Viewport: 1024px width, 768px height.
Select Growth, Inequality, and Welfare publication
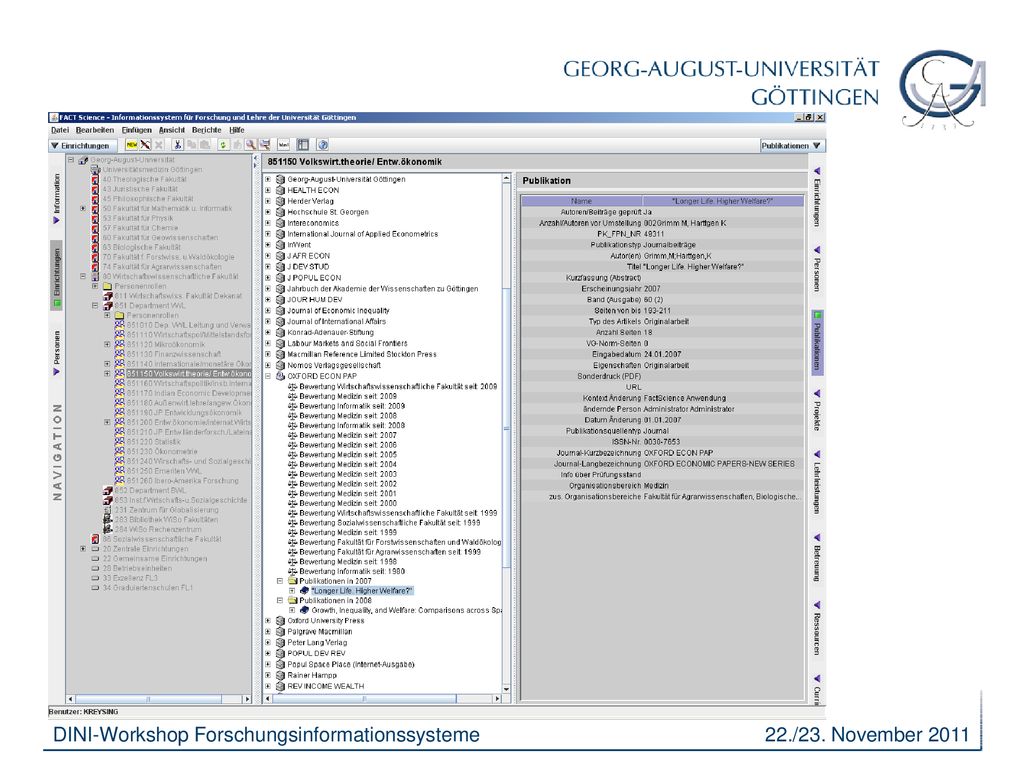406,610
